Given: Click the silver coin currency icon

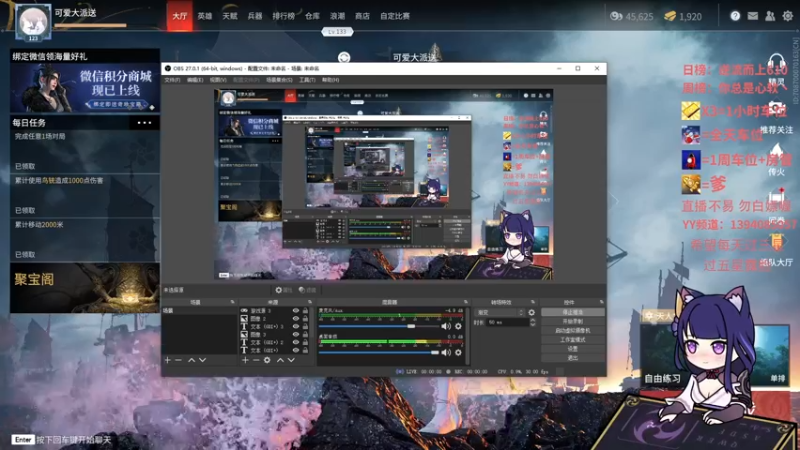Looking at the screenshot, I should [616, 16].
